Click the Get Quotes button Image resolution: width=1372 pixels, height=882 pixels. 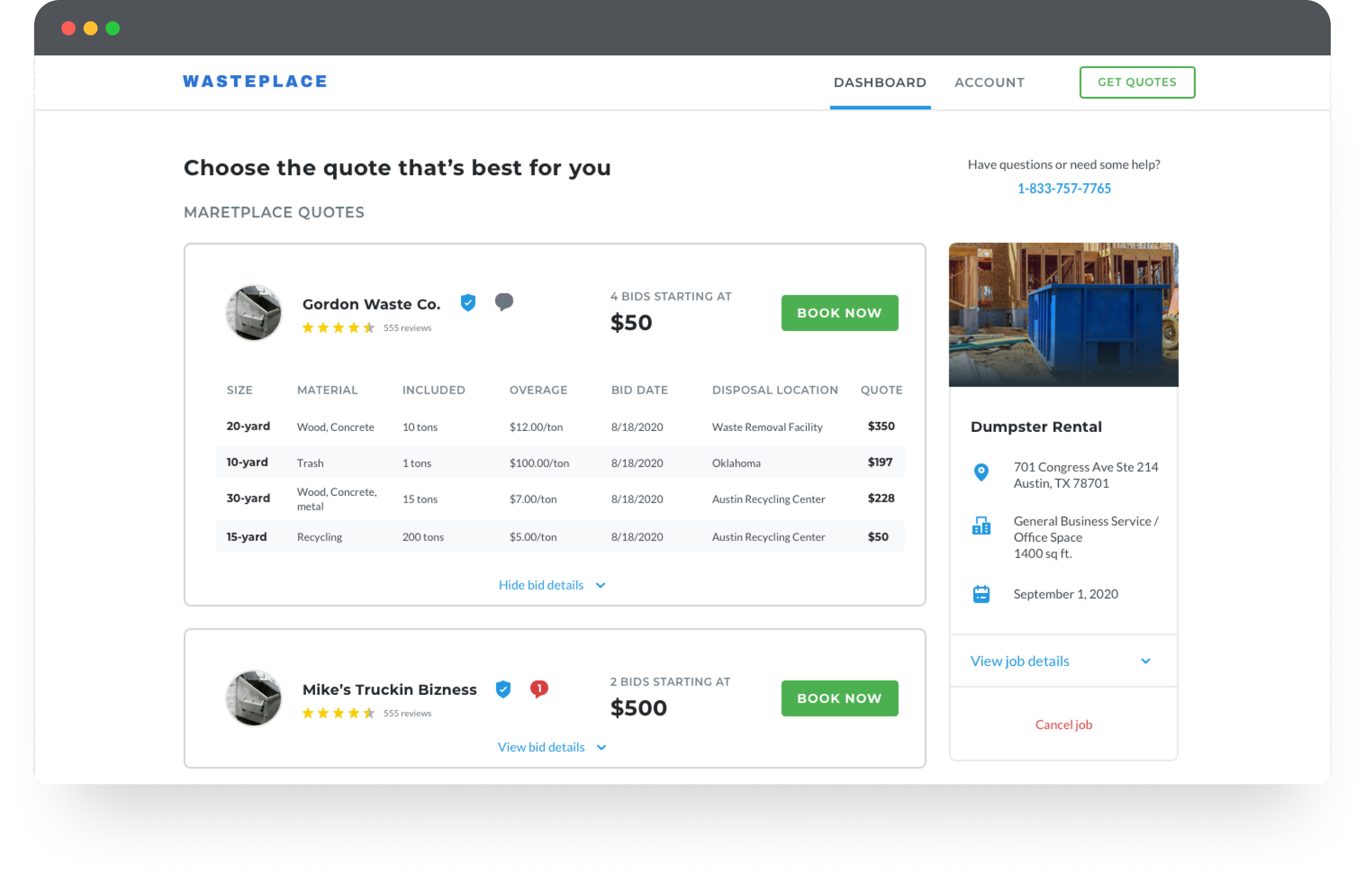click(x=1137, y=82)
